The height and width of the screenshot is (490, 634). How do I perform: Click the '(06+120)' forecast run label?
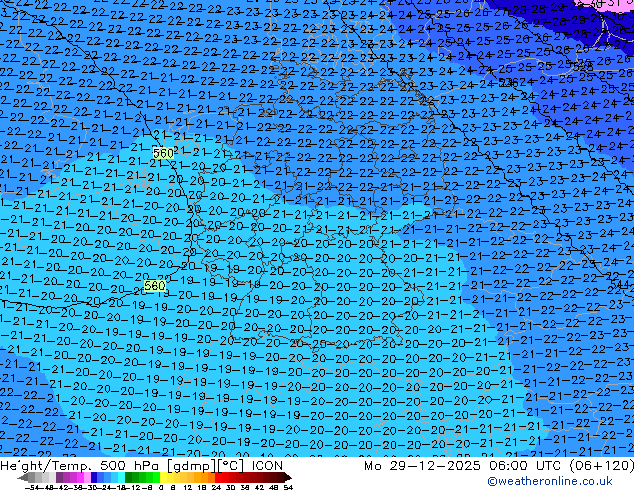tap(601, 466)
